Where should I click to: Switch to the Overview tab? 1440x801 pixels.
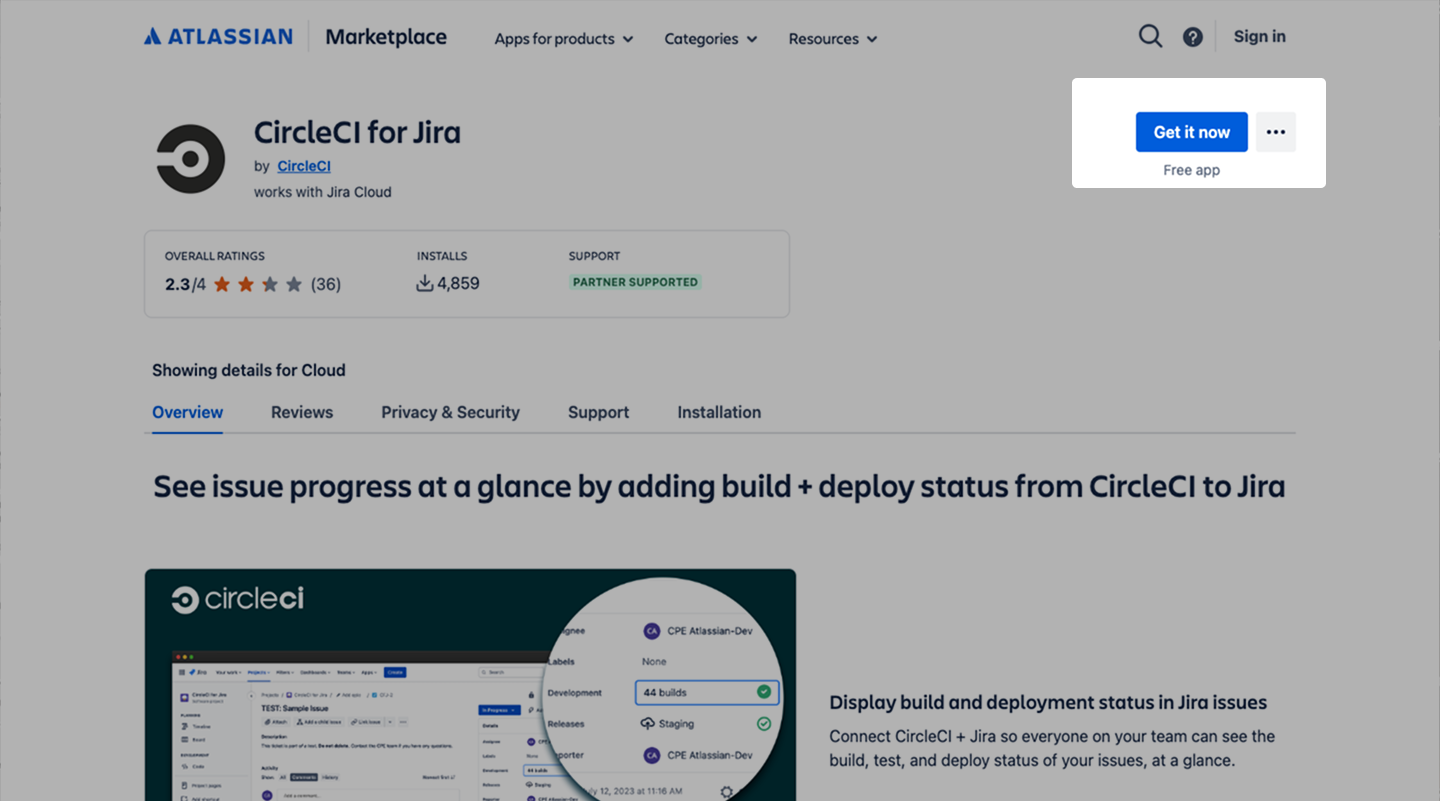(187, 412)
